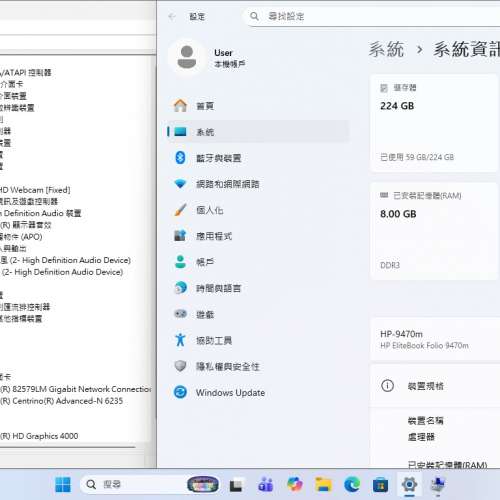
Task: Open the Home (首頁) settings page
Action: (x=258, y=106)
